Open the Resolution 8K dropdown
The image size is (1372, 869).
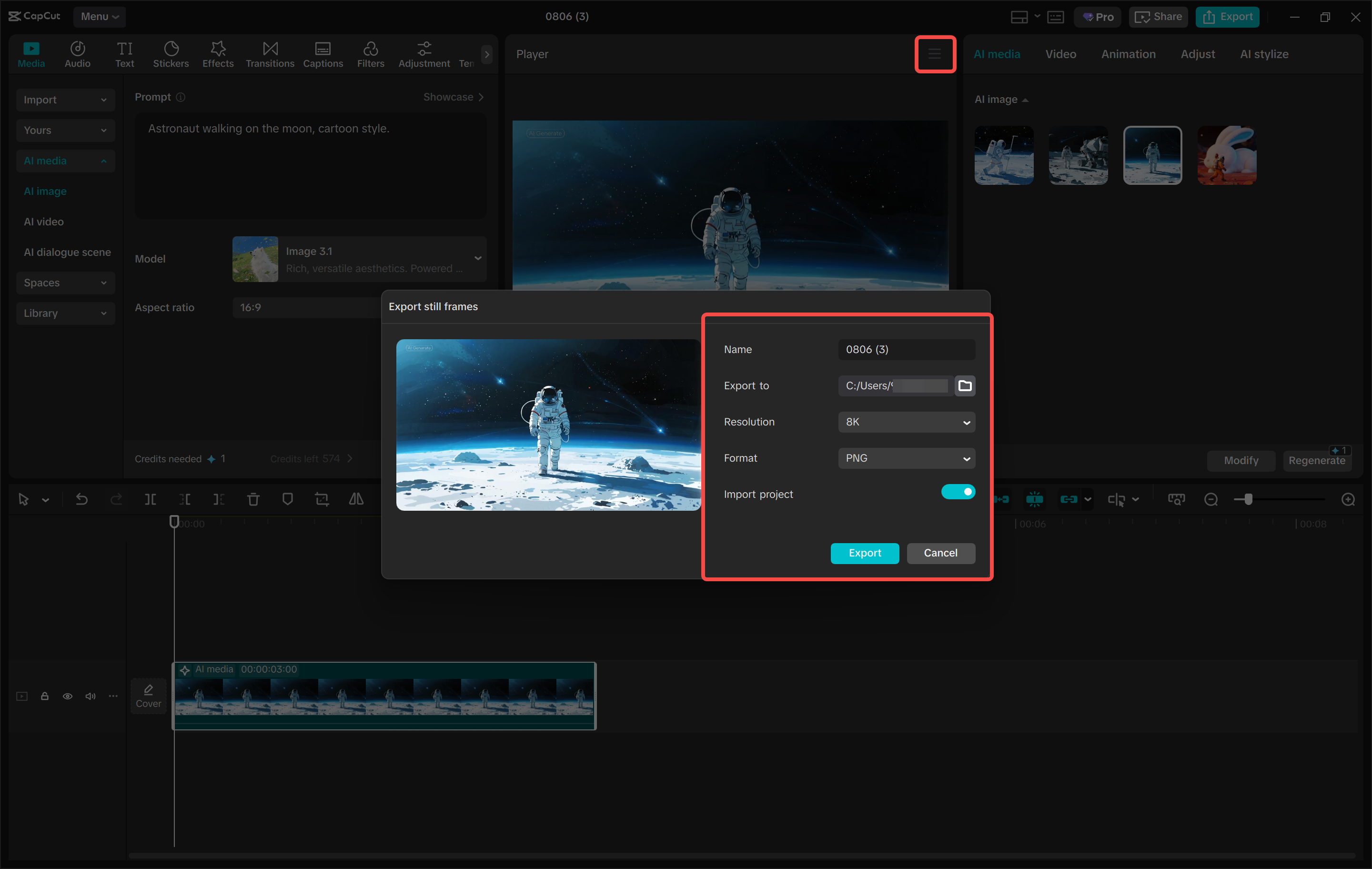tap(906, 422)
